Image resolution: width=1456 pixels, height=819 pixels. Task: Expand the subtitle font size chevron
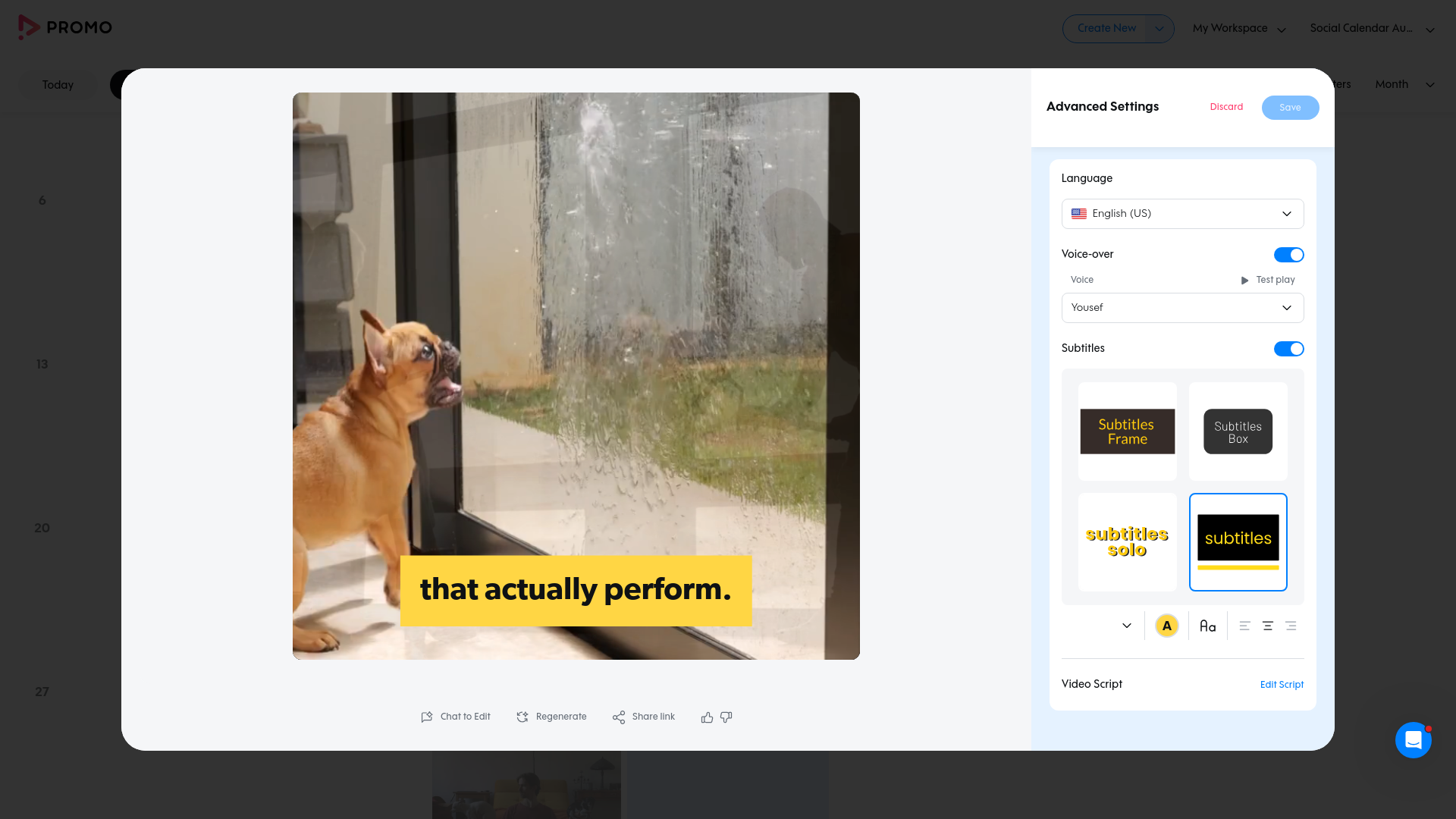tap(1126, 626)
